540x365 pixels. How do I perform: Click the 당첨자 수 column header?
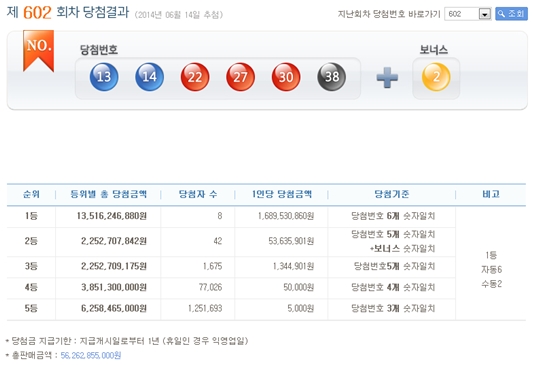pyautogui.click(x=198, y=194)
